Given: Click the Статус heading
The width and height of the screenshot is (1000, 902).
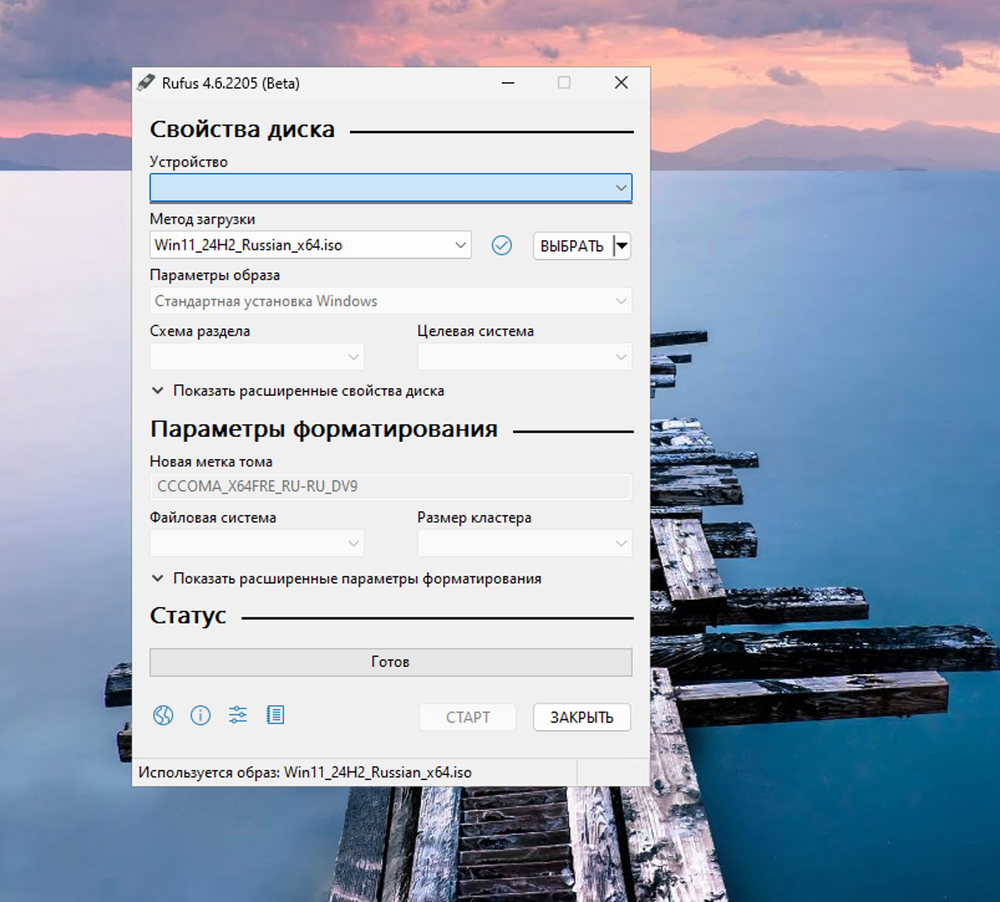Looking at the screenshot, I should 188,616.
